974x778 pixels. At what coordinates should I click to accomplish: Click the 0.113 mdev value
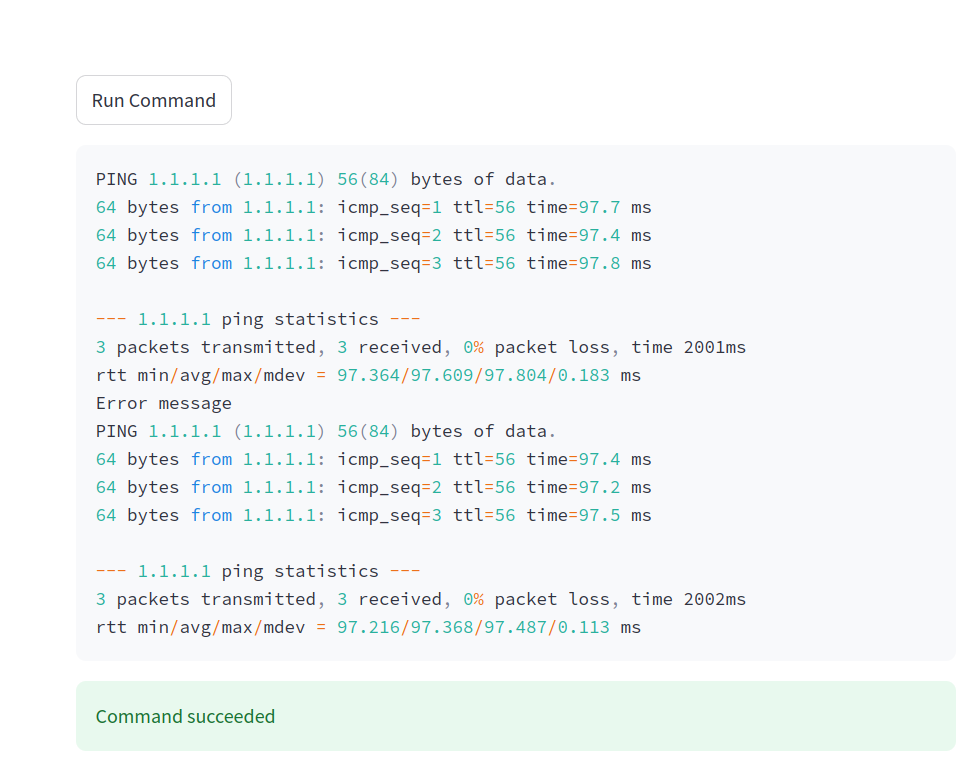pyautogui.click(x=583, y=628)
